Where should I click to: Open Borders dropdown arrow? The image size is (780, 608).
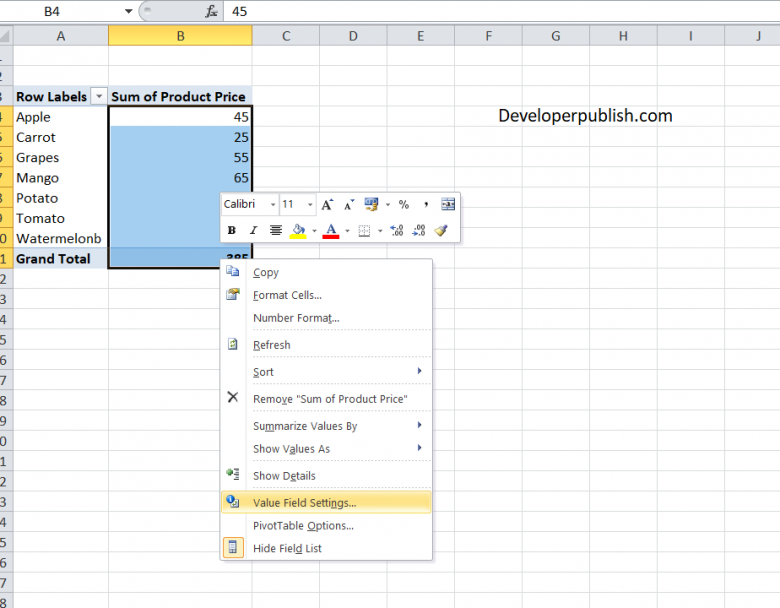click(x=380, y=231)
